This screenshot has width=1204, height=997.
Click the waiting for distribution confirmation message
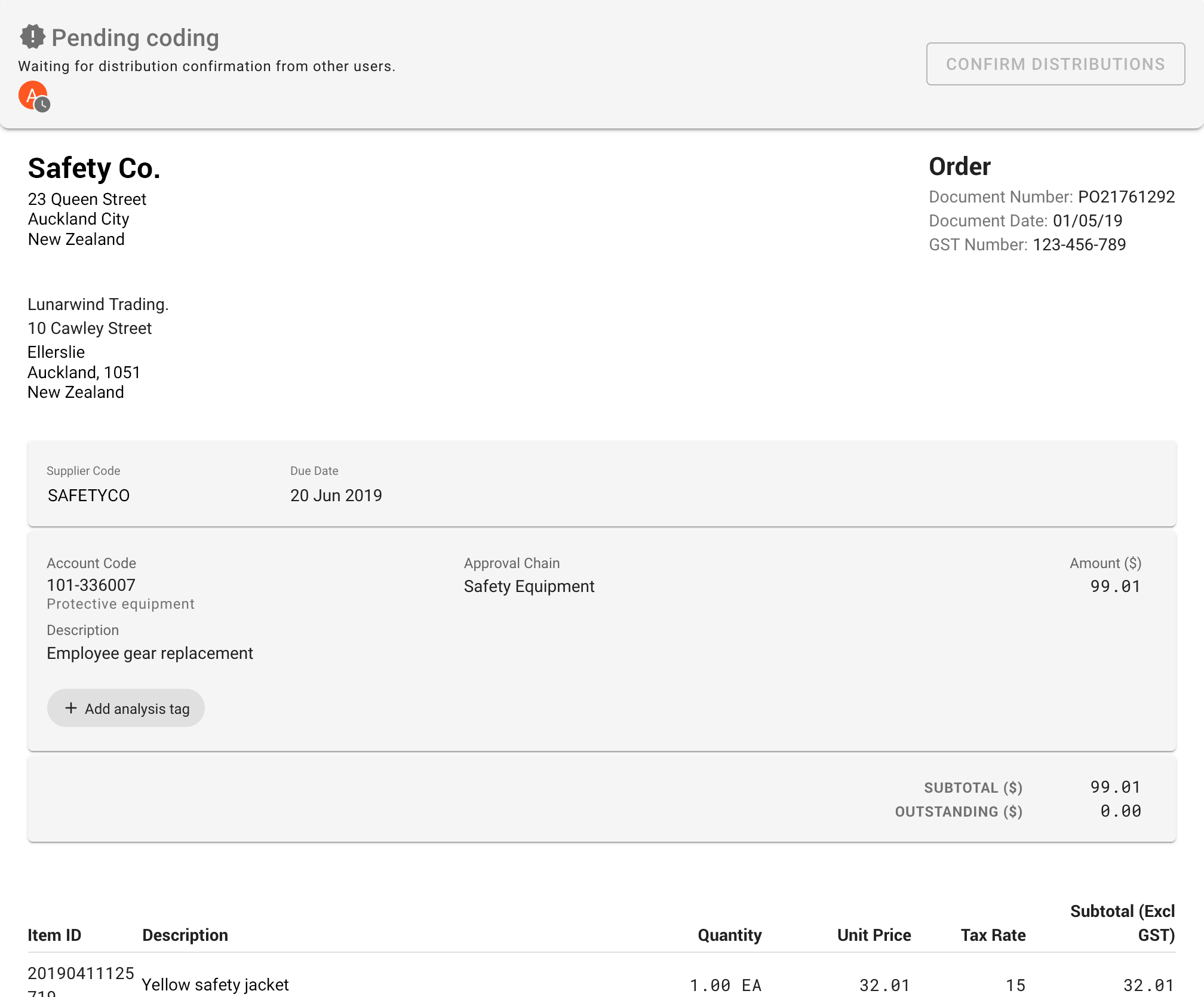click(207, 66)
